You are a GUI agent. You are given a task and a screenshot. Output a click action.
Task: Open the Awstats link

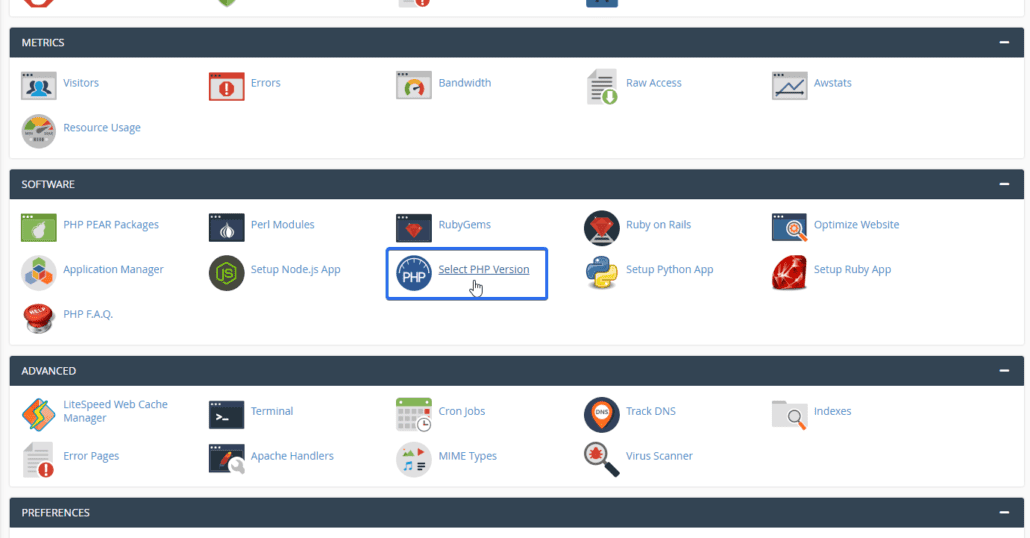pos(832,83)
